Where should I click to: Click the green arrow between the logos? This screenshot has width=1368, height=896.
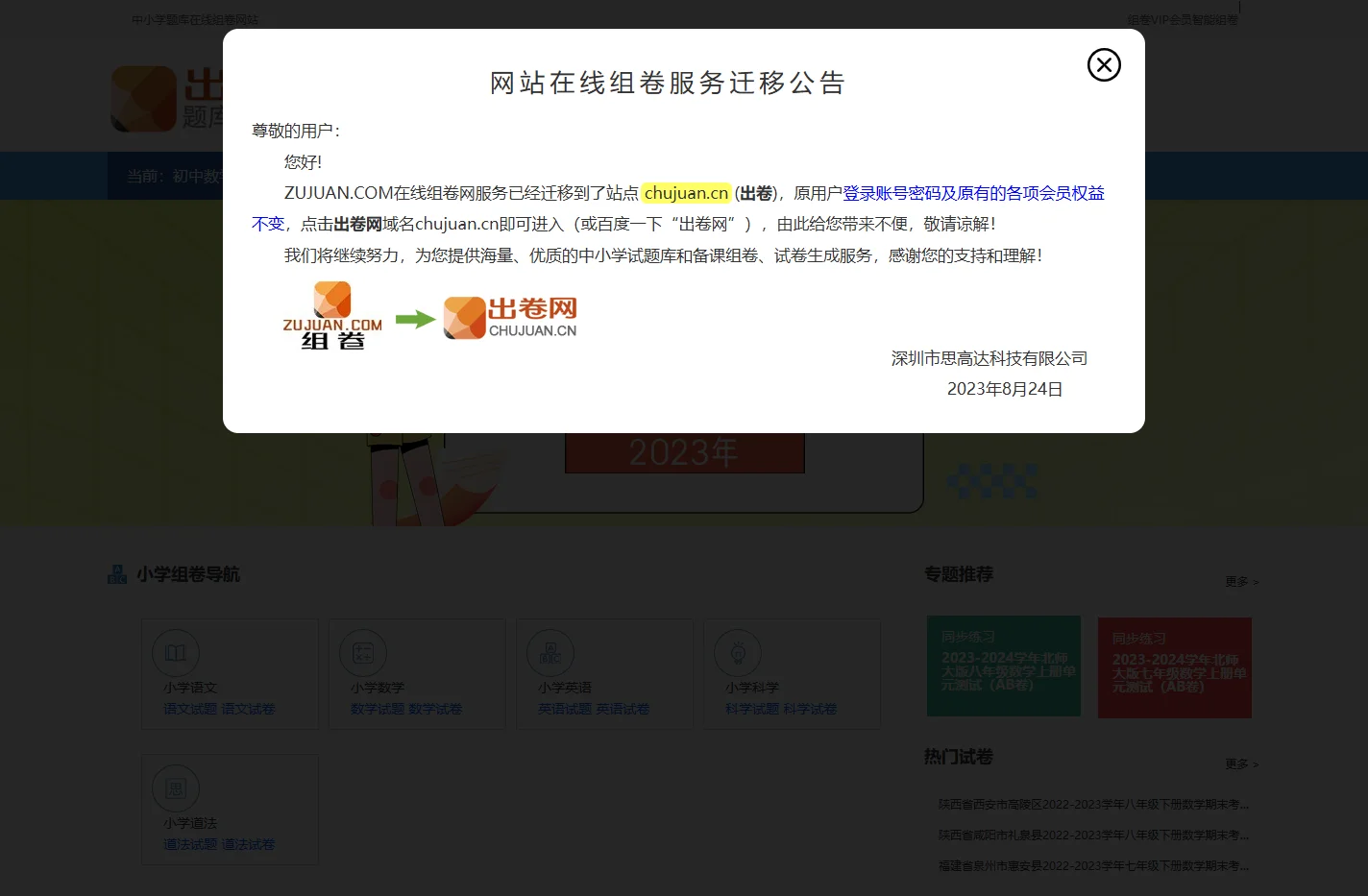[416, 320]
